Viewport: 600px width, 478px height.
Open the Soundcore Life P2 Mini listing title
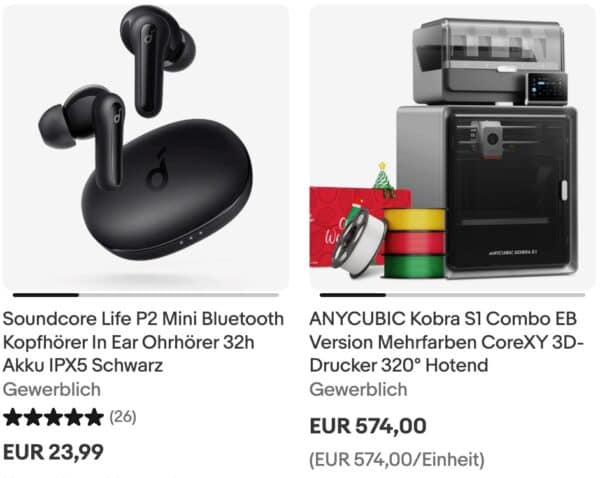pyautogui.click(x=143, y=342)
